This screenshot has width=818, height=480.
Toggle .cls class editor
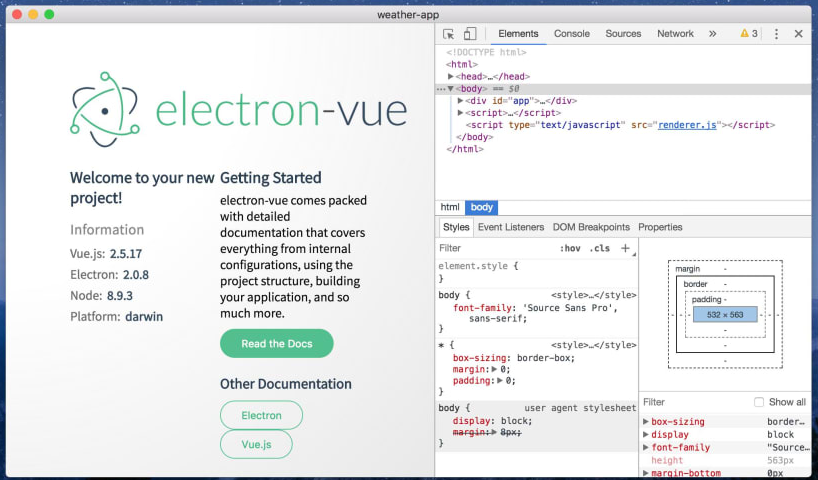599,248
